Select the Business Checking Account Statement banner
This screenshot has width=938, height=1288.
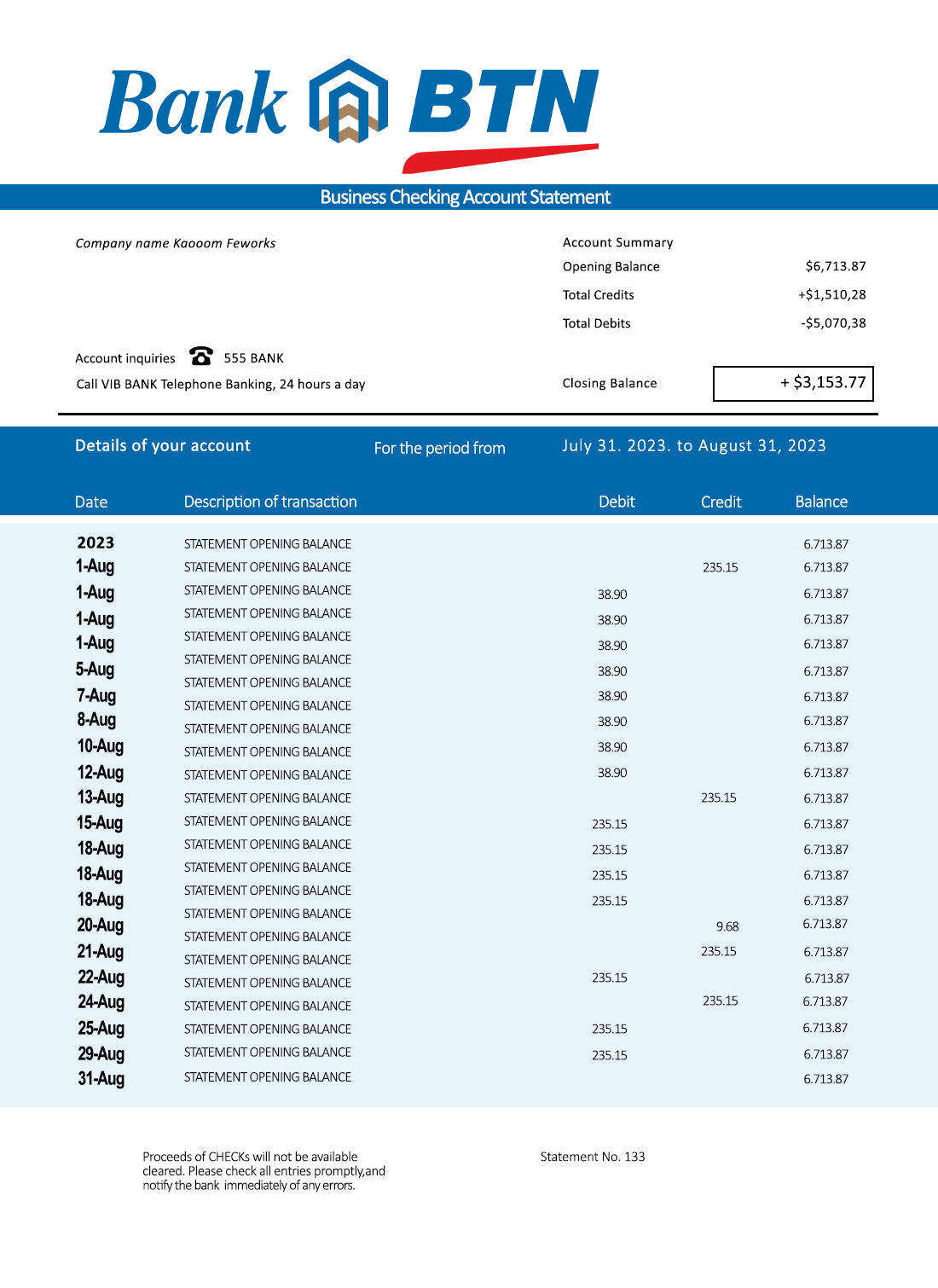point(466,197)
